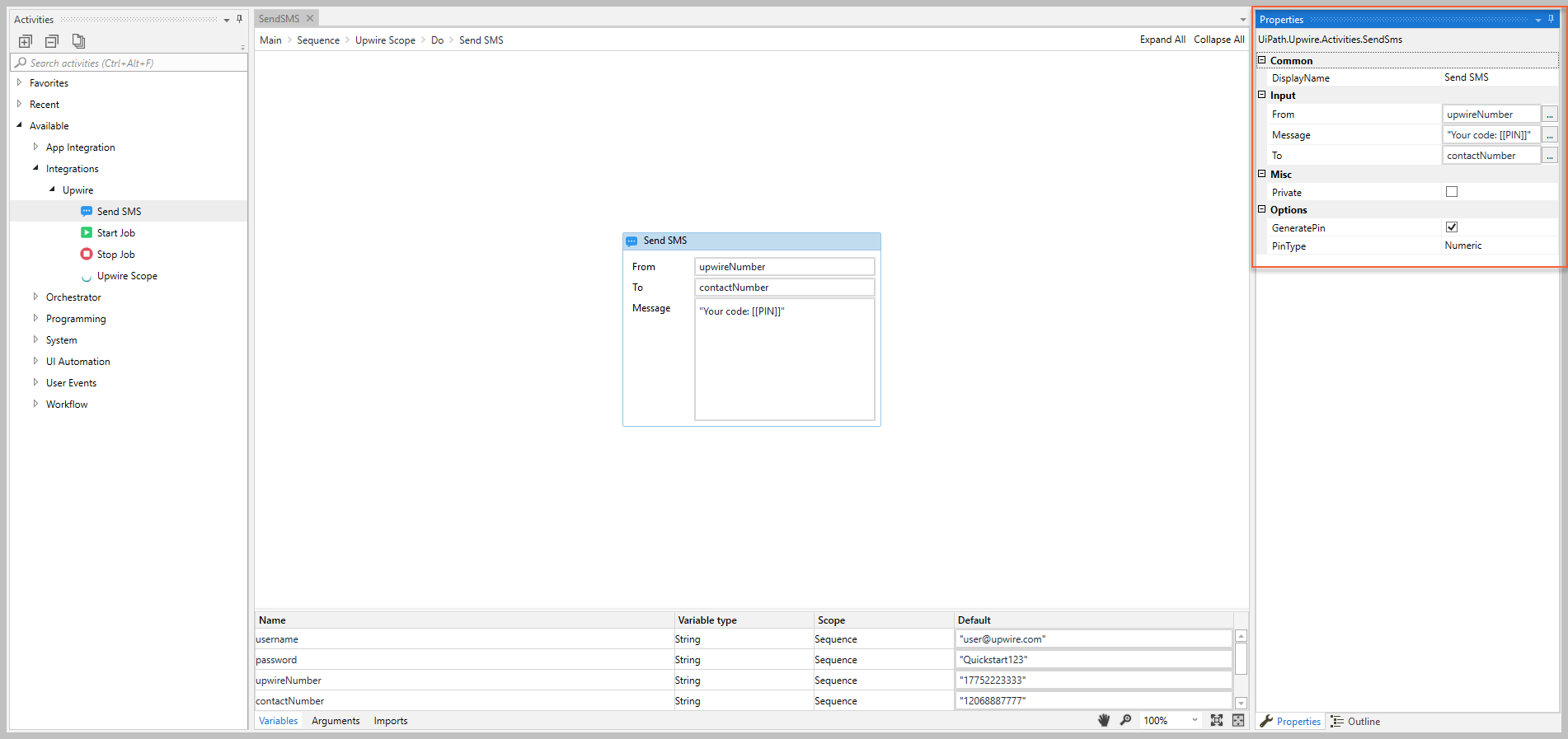1568x739 pixels.
Task: Click the search activities field
Action: point(129,63)
